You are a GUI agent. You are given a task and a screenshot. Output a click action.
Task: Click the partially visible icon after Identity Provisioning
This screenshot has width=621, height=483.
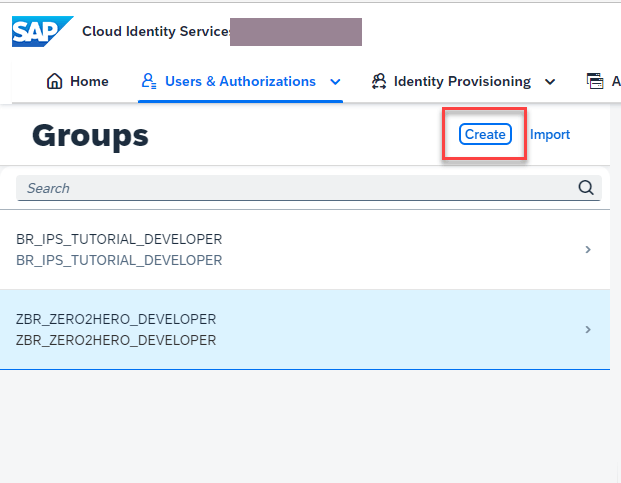click(595, 82)
